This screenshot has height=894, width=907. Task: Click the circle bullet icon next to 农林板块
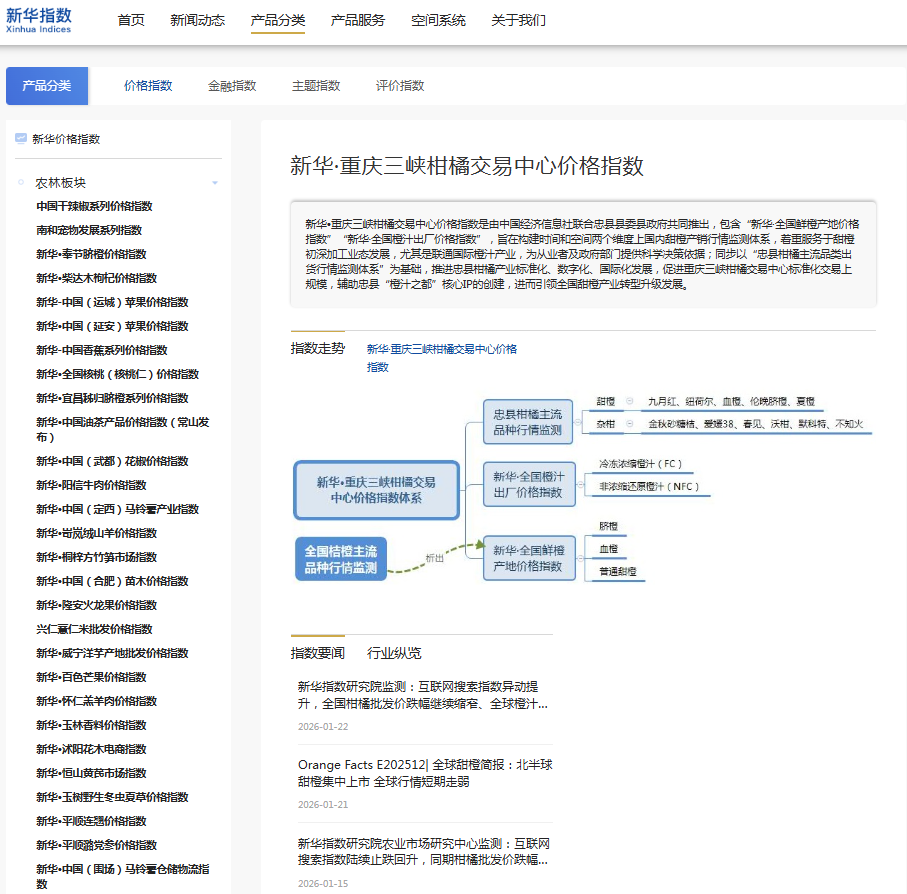20,181
